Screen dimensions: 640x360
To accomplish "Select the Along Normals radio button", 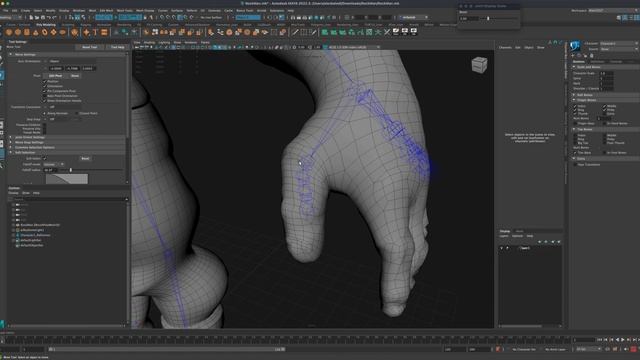I will coord(44,113).
